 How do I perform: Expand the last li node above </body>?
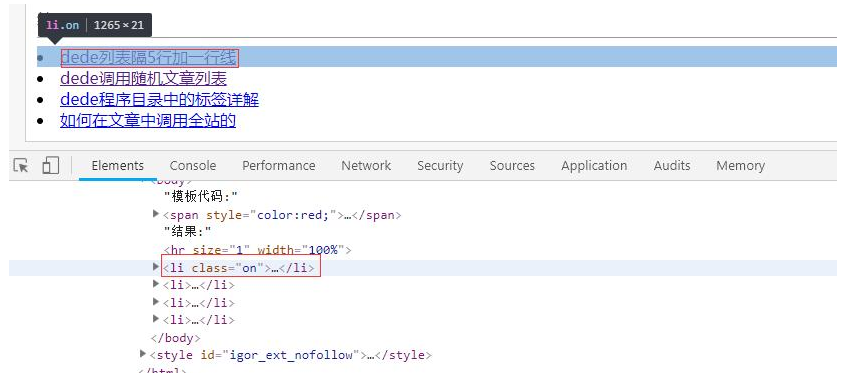[156, 319]
